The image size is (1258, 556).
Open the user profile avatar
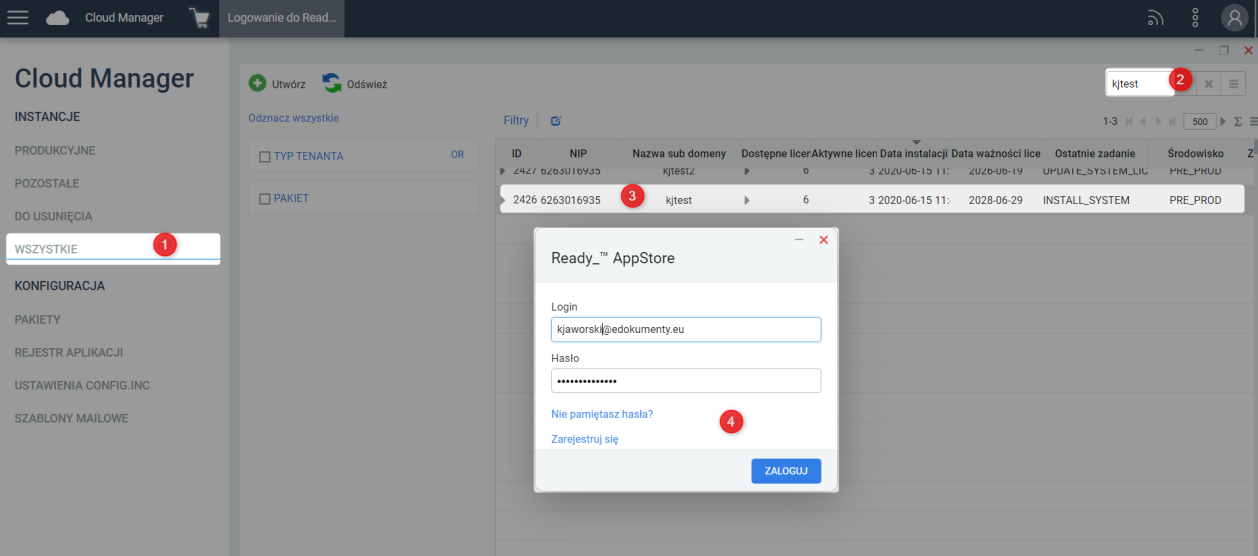[x=1235, y=18]
